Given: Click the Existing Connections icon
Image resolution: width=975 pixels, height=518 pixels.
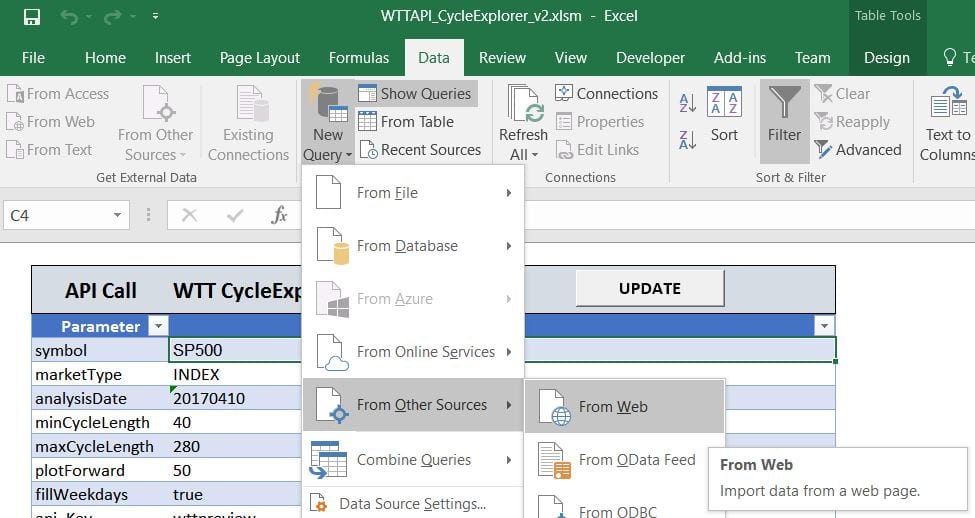Looking at the screenshot, I should (248, 122).
